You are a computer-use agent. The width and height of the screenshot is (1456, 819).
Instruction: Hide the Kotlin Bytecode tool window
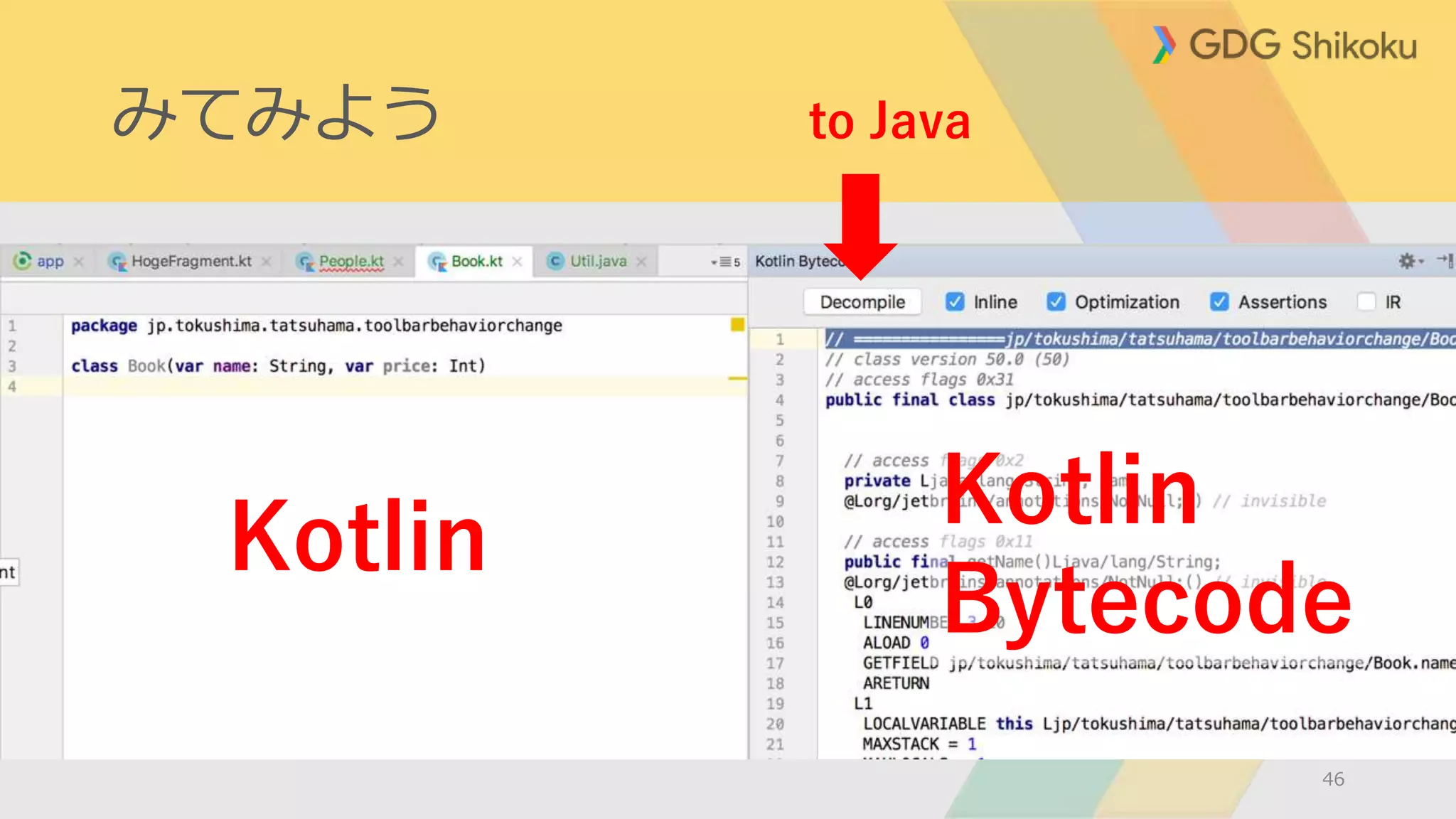(x=1445, y=261)
